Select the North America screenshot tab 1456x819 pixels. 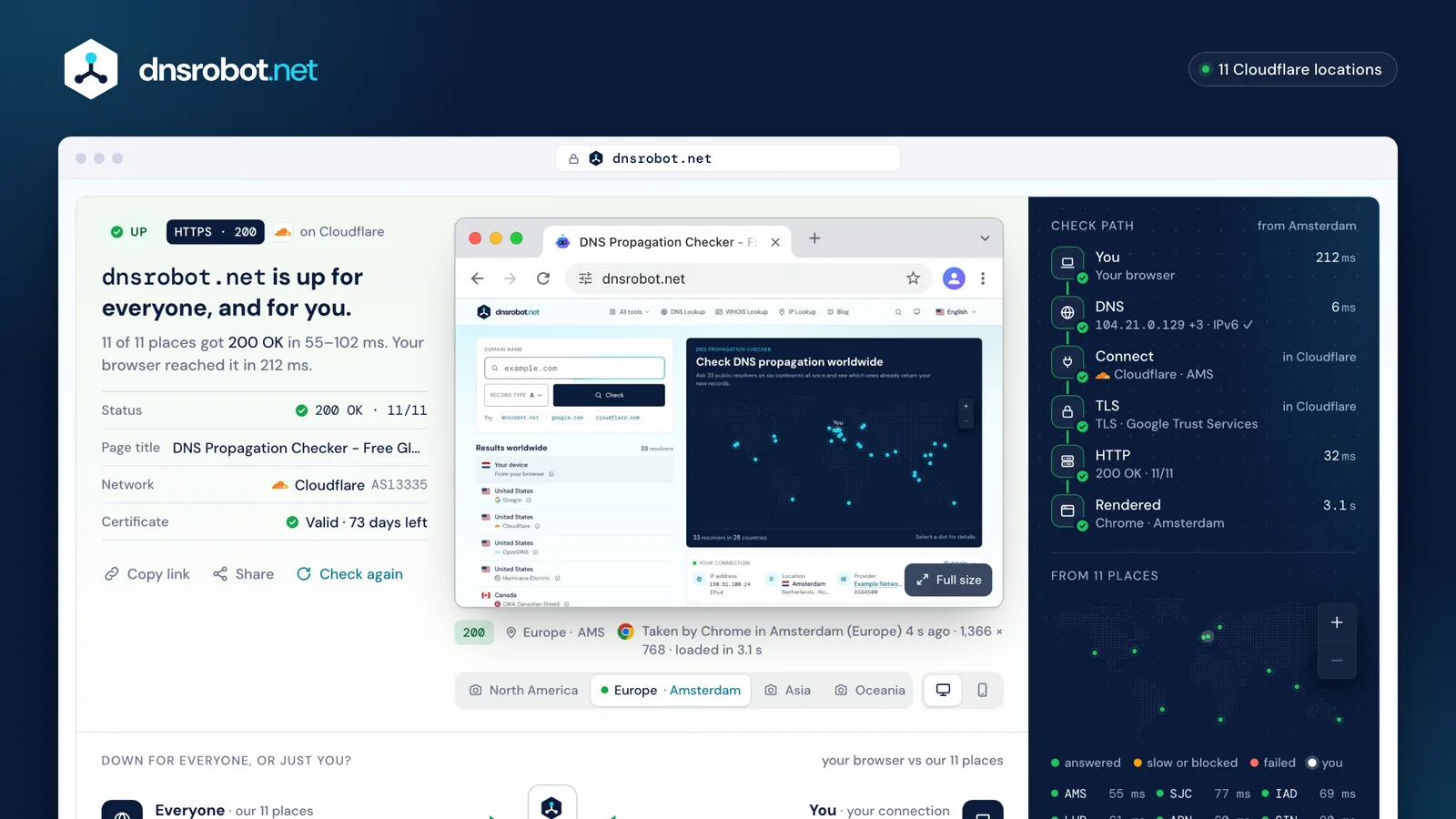pyautogui.click(x=523, y=691)
